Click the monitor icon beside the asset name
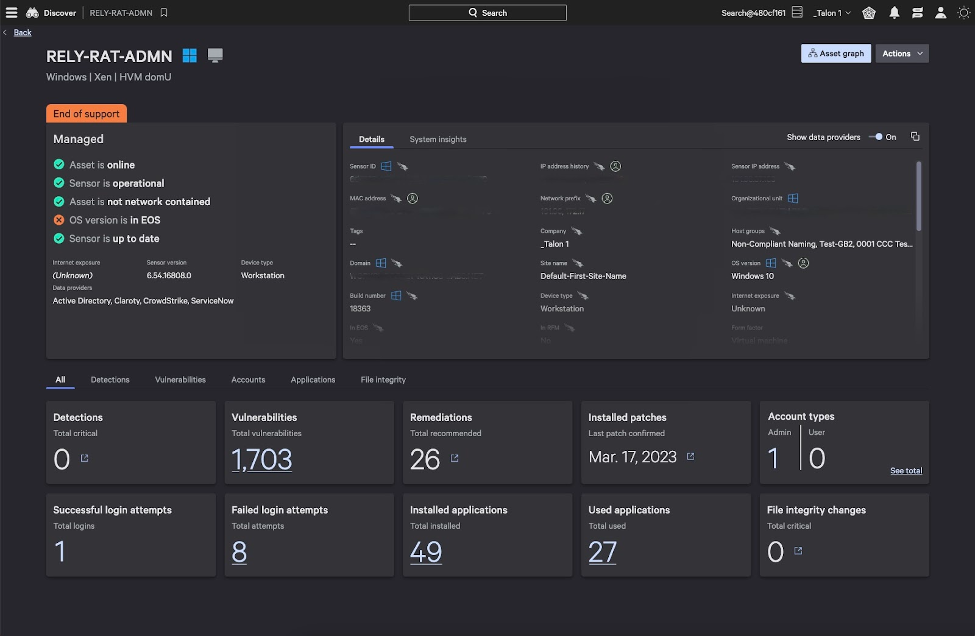The image size is (977, 637). pyautogui.click(x=215, y=55)
